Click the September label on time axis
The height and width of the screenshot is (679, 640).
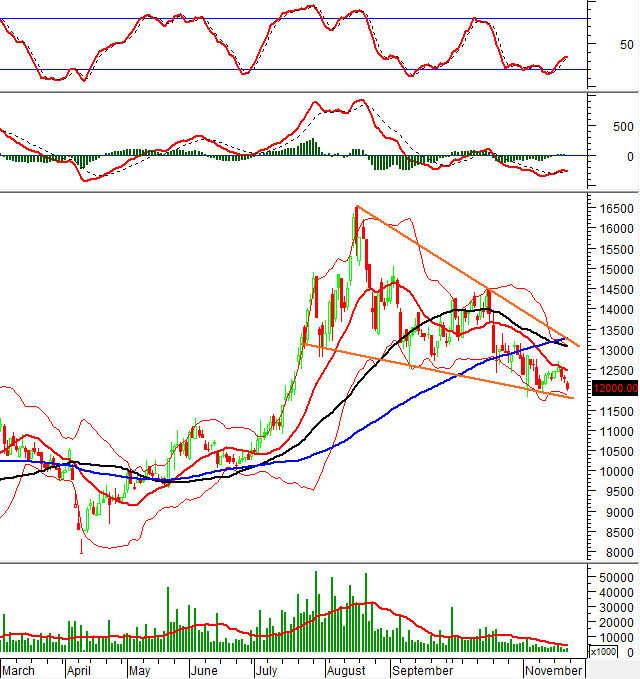point(425,668)
